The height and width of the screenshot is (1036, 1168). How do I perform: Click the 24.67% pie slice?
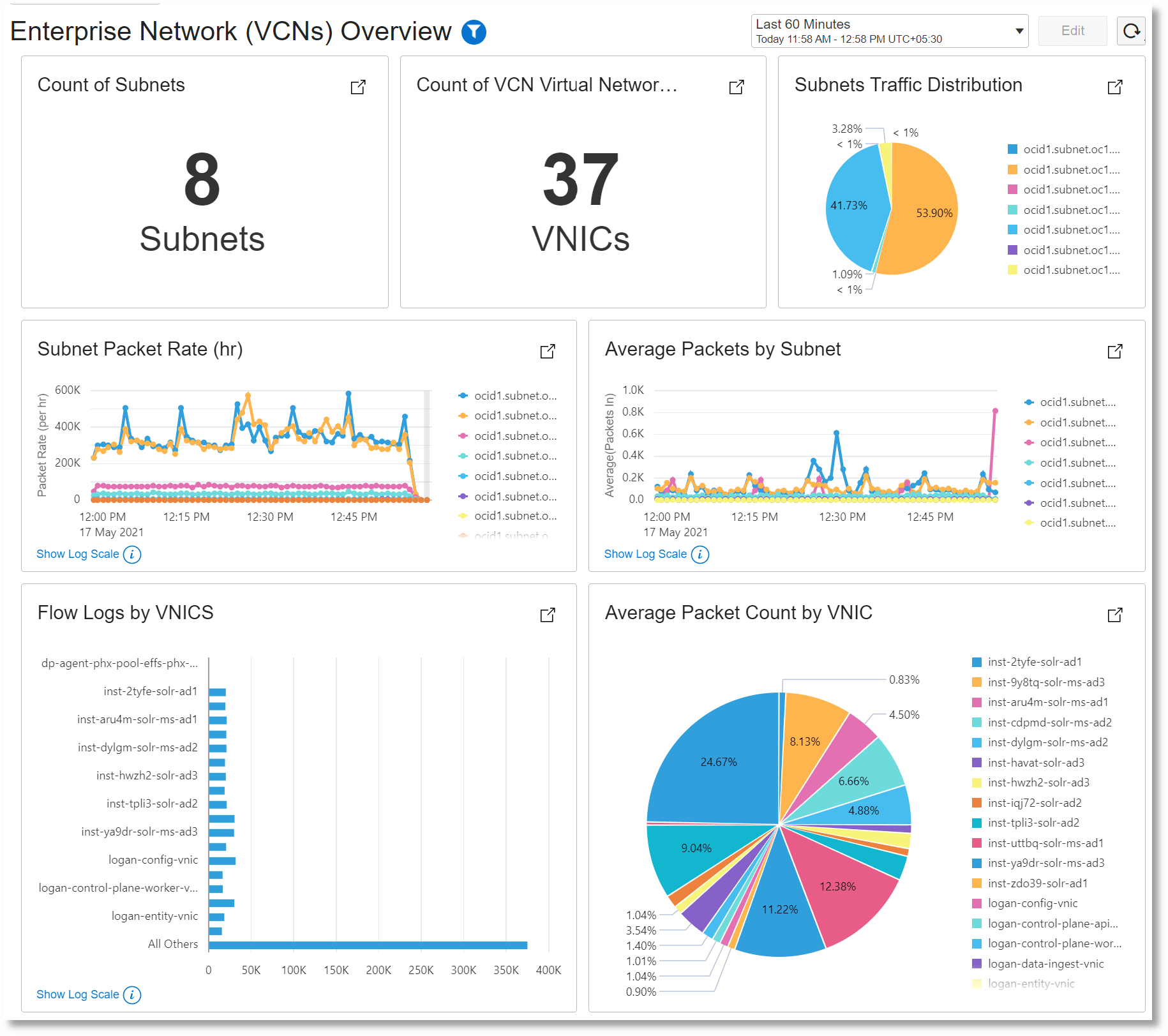[719, 762]
